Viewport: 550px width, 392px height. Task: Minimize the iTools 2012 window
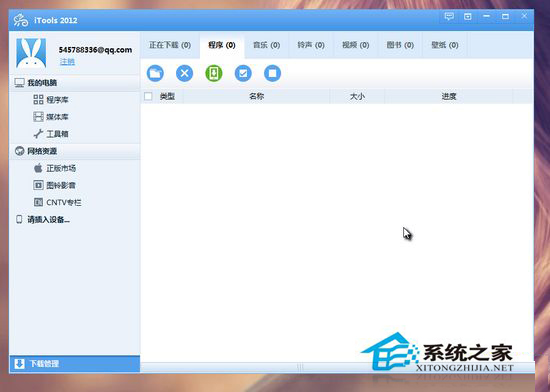[487, 16]
